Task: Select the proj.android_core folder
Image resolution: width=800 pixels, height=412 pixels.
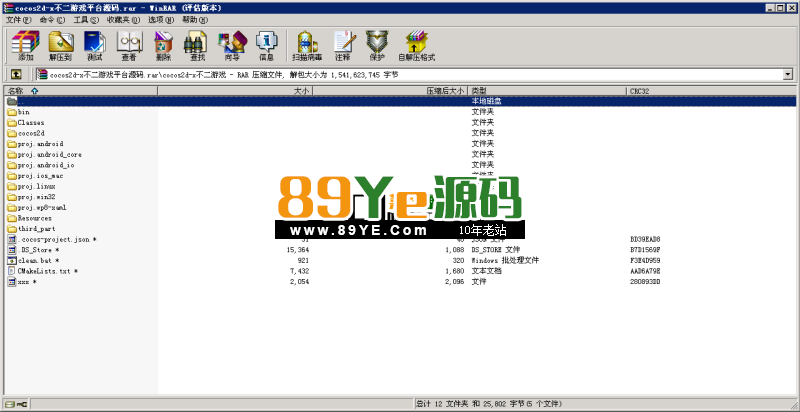Action: pyautogui.click(x=44, y=154)
